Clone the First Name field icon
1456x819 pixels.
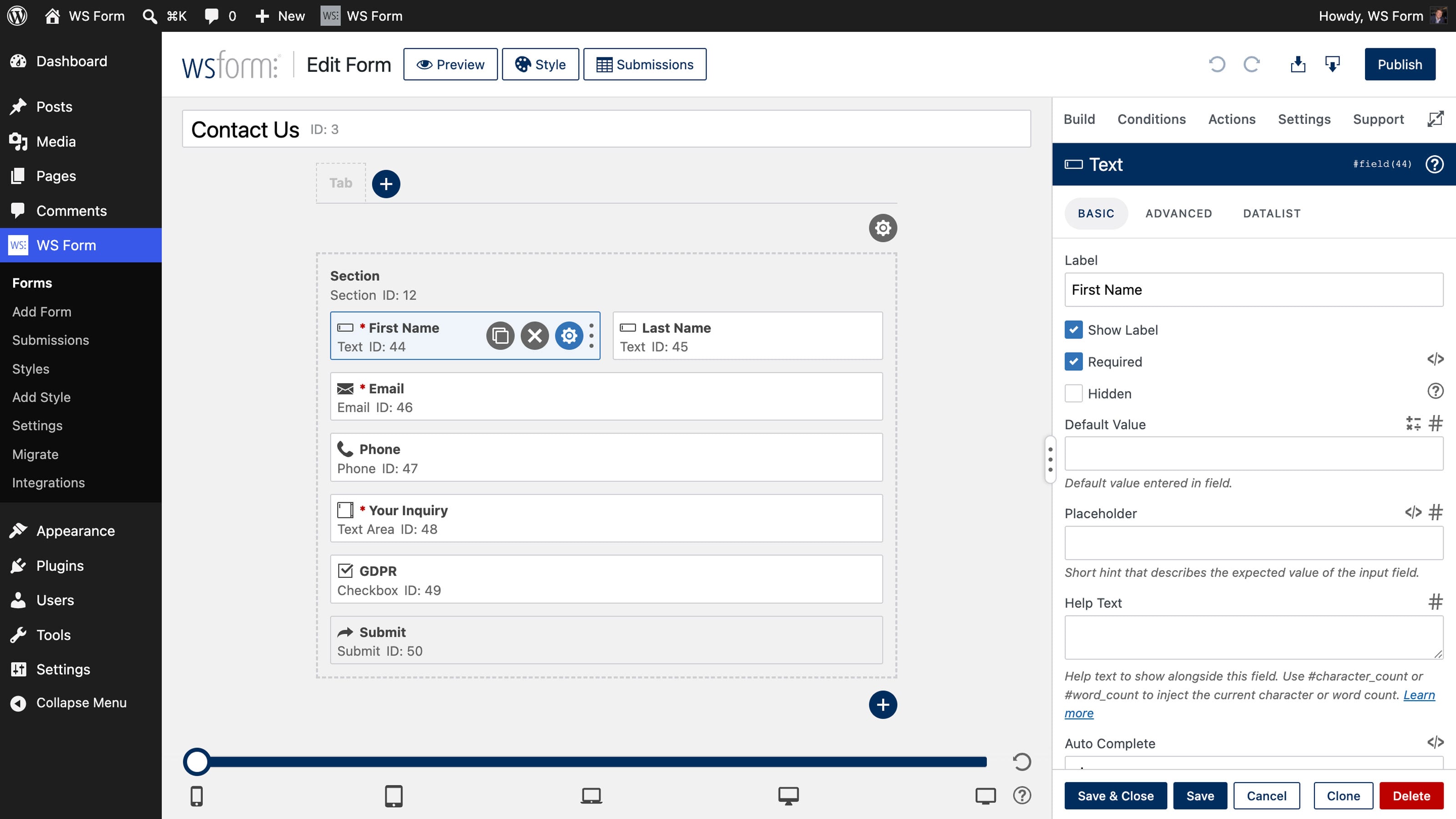tap(500, 336)
